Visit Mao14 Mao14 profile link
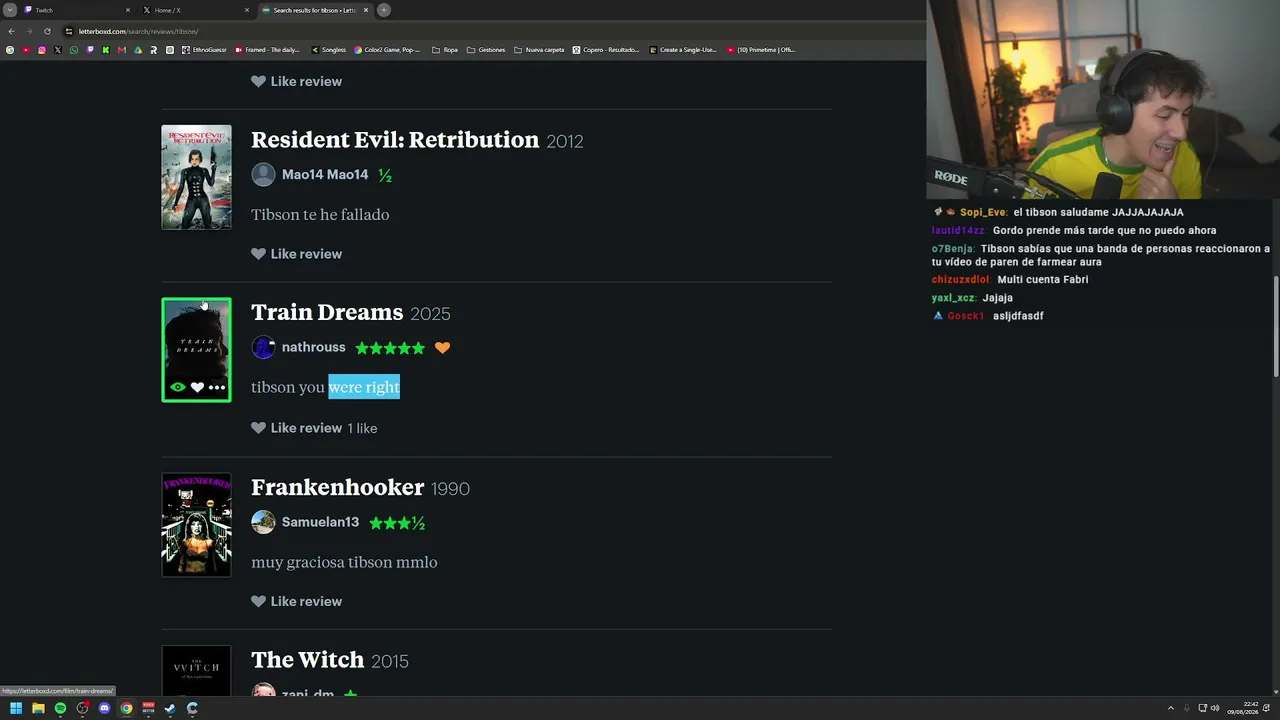 pyautogui.click(x=325, y=175)
